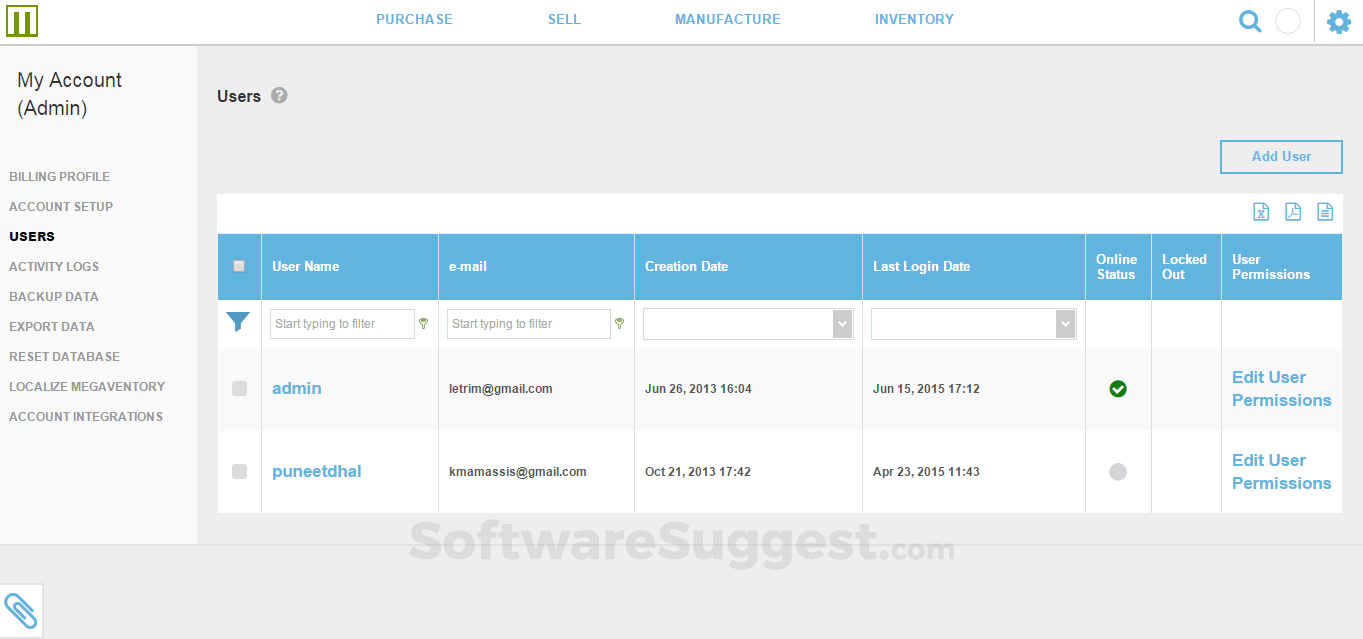Sort by Locked Out column header

pos(1184,266)
